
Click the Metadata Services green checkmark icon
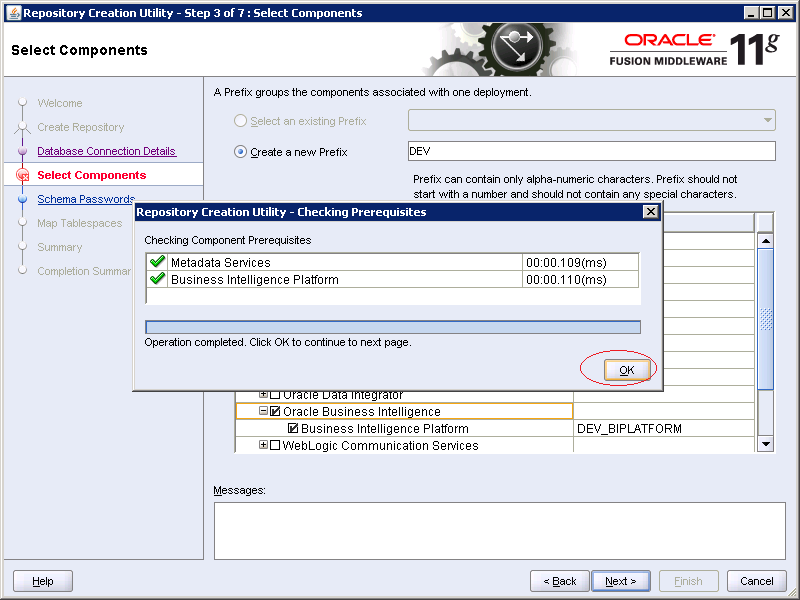click(x=157, y=262)
